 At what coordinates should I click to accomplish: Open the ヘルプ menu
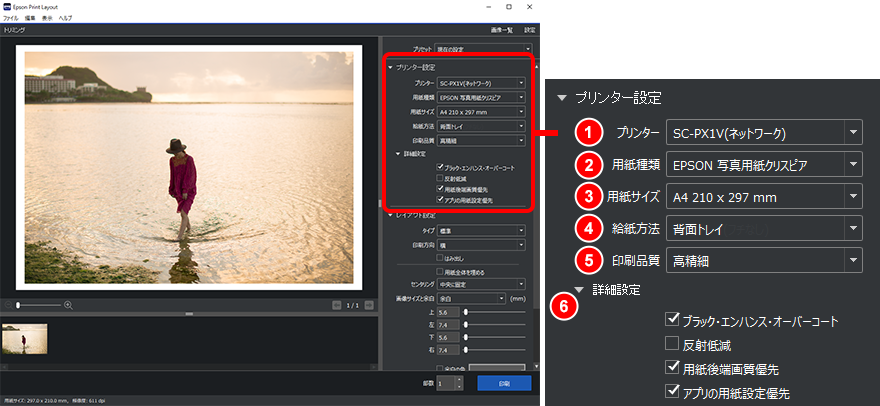65,19
